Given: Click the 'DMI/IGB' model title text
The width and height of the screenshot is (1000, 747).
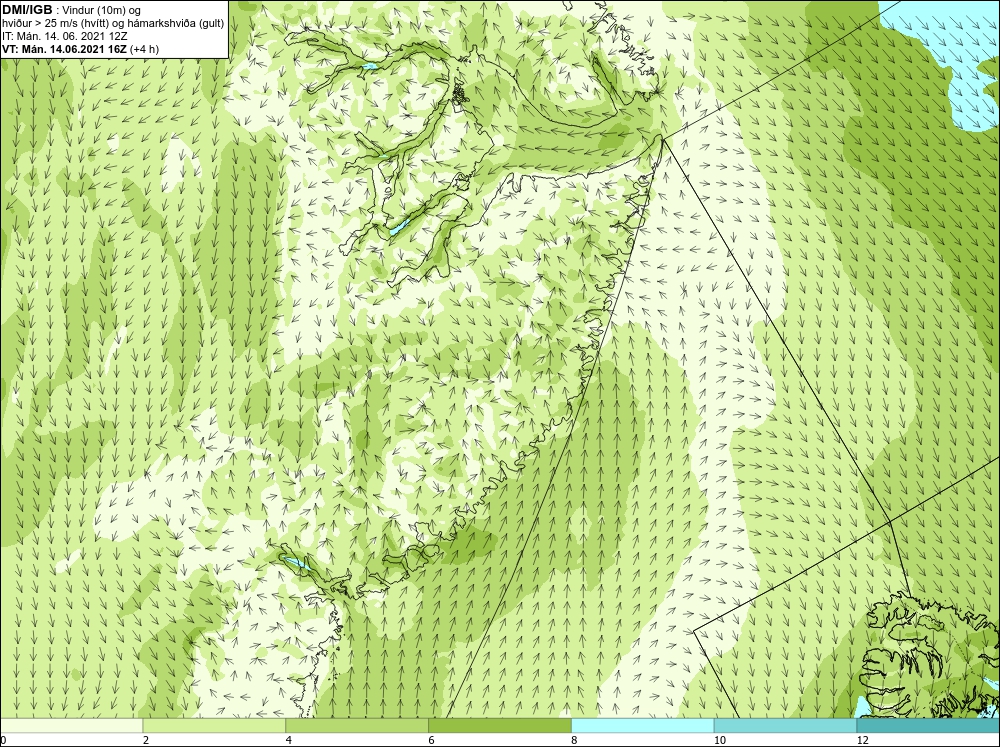Looking at the screenshot, I should [x=27, y=10].
